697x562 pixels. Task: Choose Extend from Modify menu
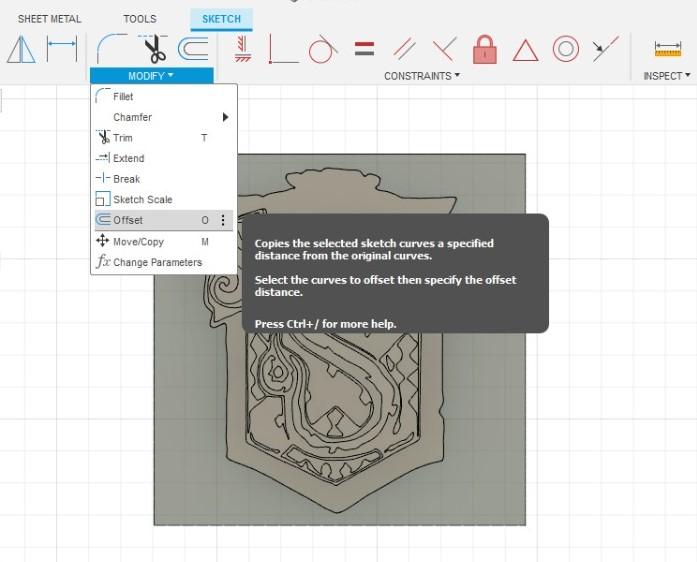164,158
